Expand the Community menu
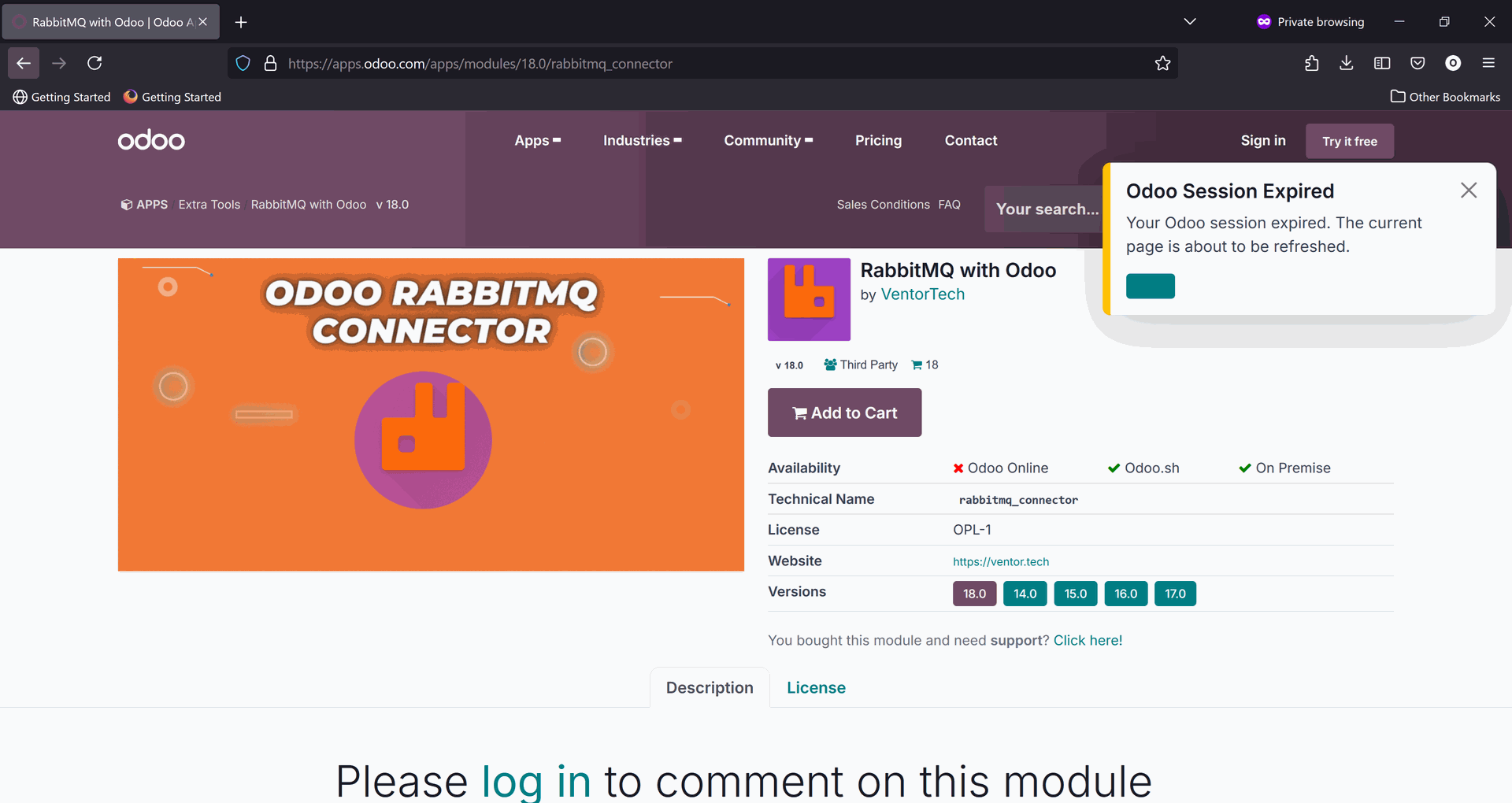The width and height of the screenshot is (1512, 803). pos(768,140)
